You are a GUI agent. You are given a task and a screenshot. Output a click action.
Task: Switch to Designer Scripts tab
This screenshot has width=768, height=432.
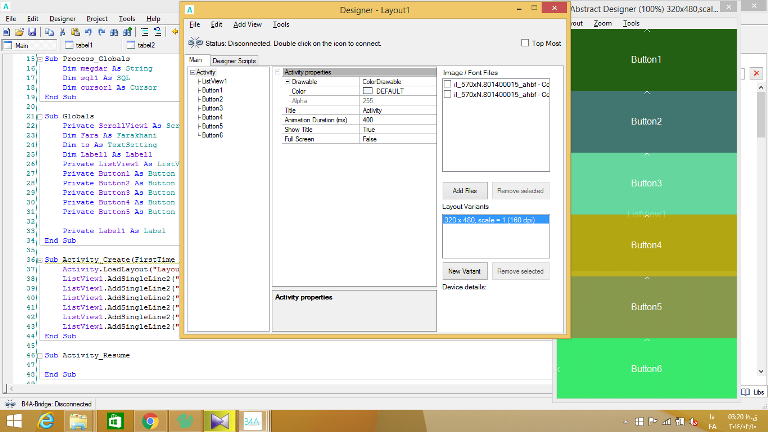click(x=234, y=61)
